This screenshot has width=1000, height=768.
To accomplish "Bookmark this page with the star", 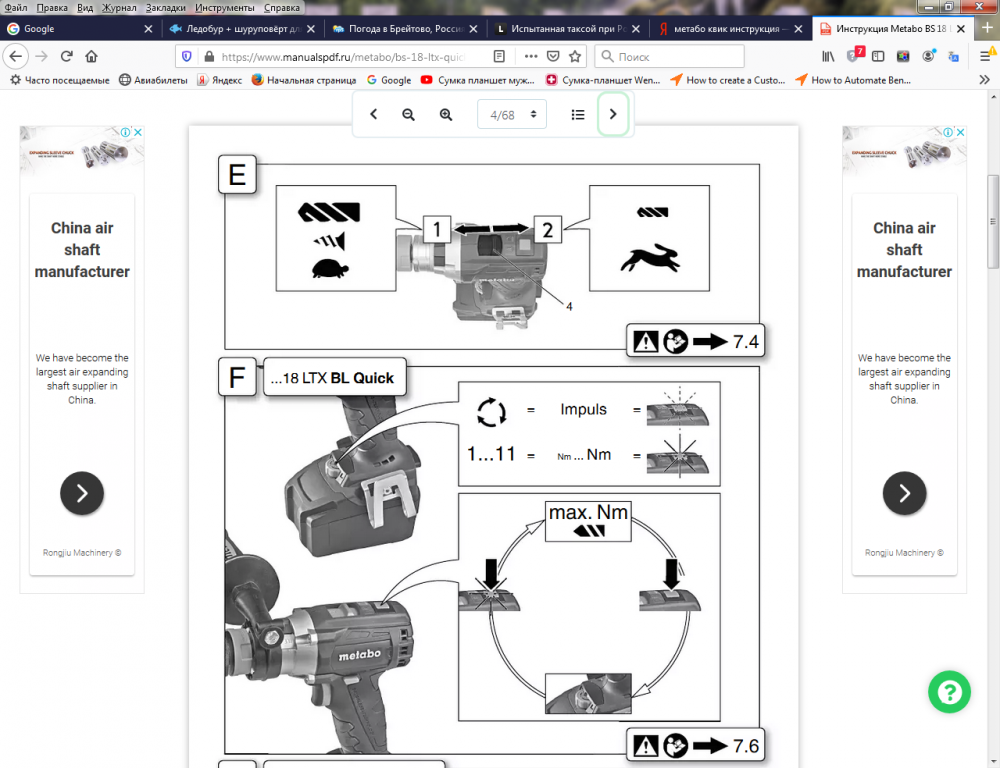I will [x=575, y=57].
